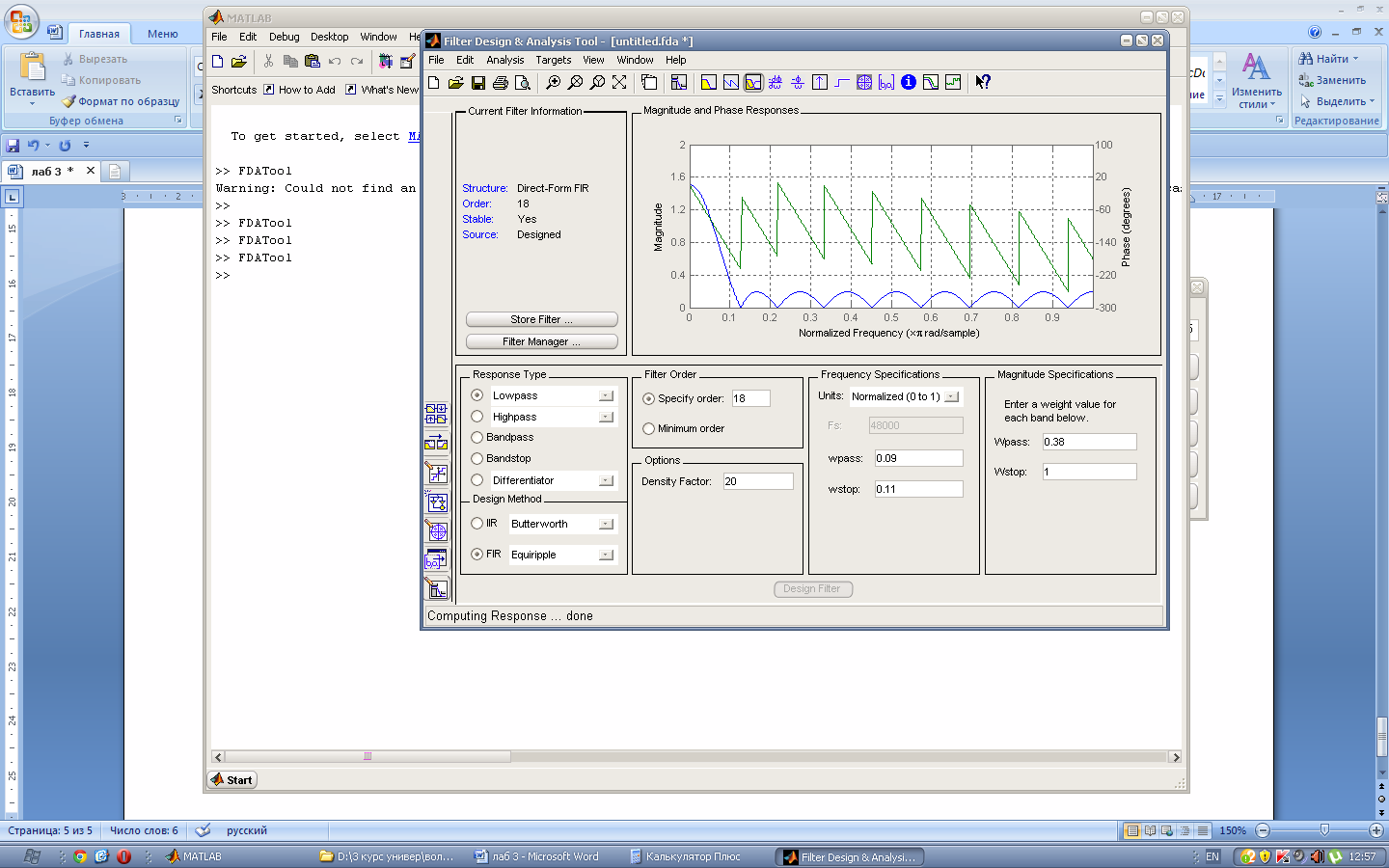Expand the Differentiator type dropdown
Screen dimensions: 1389x868
click(x=606, y=481)
